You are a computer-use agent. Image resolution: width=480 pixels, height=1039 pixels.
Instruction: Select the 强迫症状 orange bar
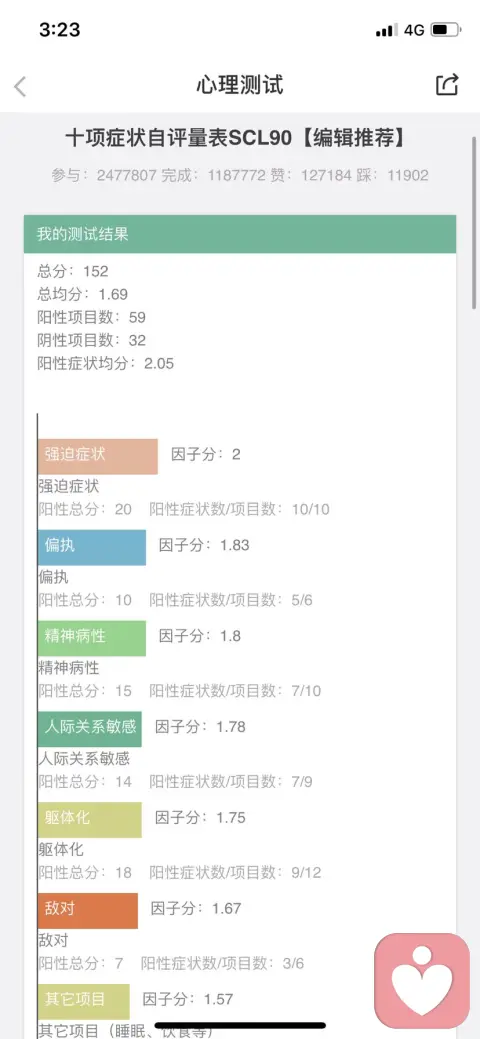coord(98,456)
